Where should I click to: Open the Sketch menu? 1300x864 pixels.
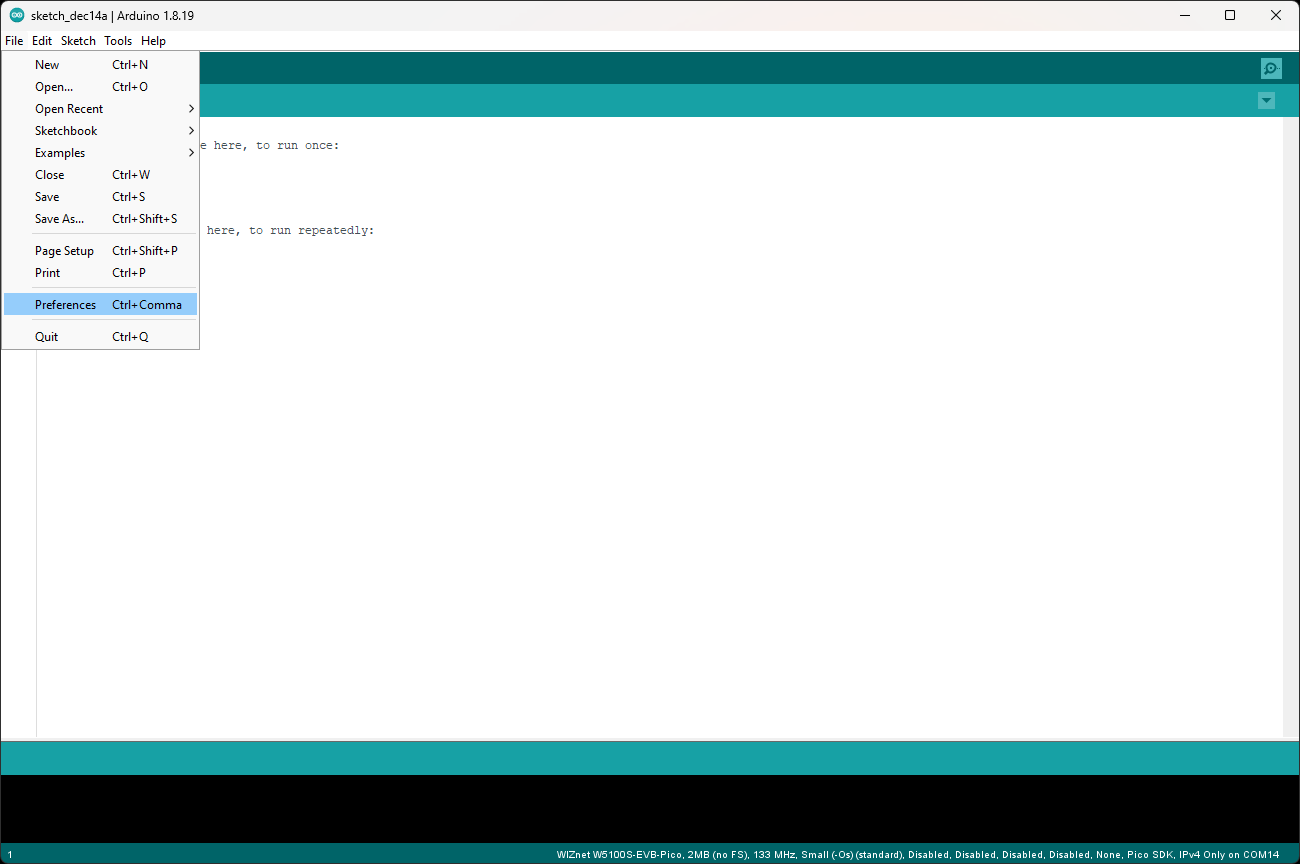(78, 41)
